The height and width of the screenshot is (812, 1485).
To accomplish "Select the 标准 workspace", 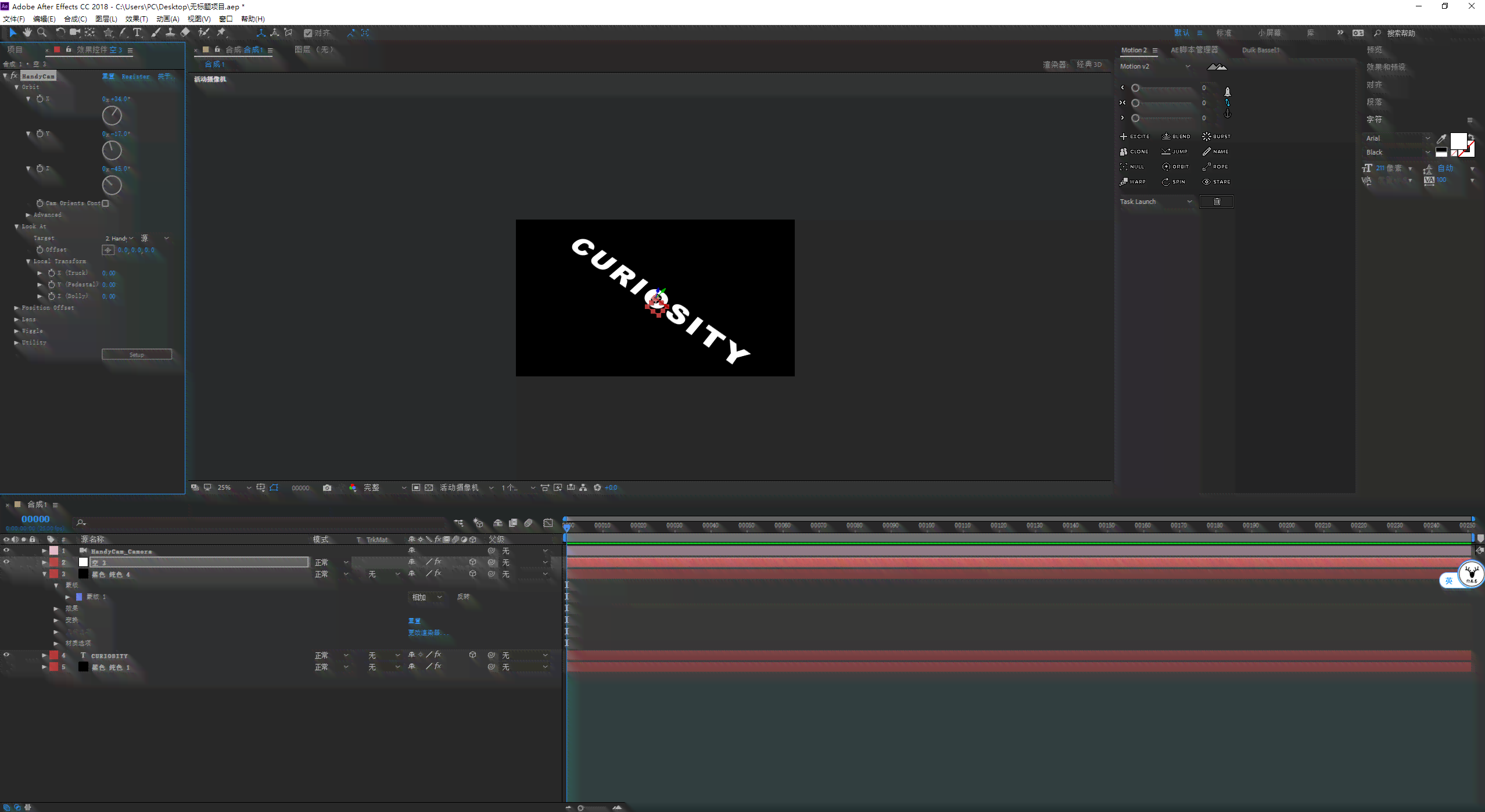I will [x=1224, y=33].
